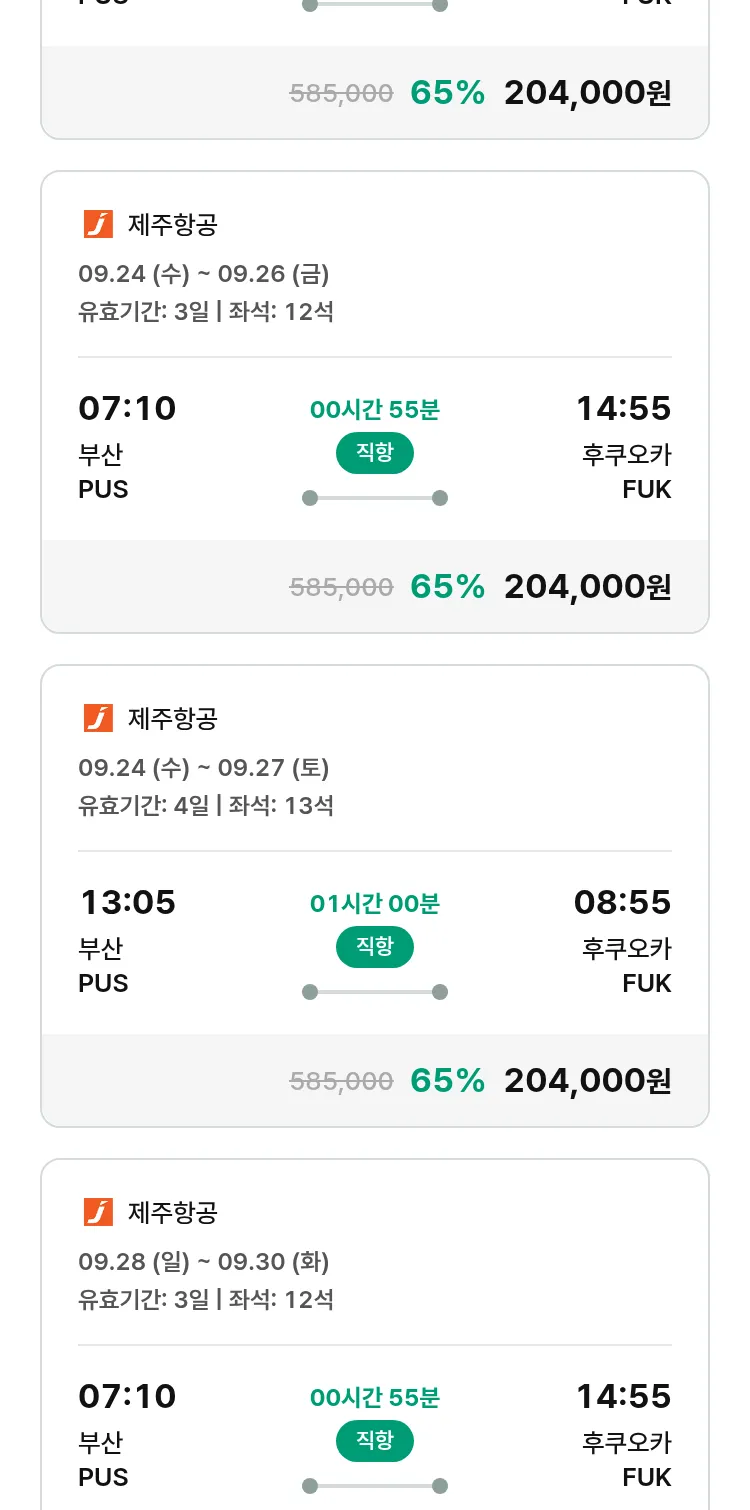Open the date range 09.28 (일) ~ 09.30 (화)
The width and height of the screenshot is (750, 1510).
coord(204,1262)
